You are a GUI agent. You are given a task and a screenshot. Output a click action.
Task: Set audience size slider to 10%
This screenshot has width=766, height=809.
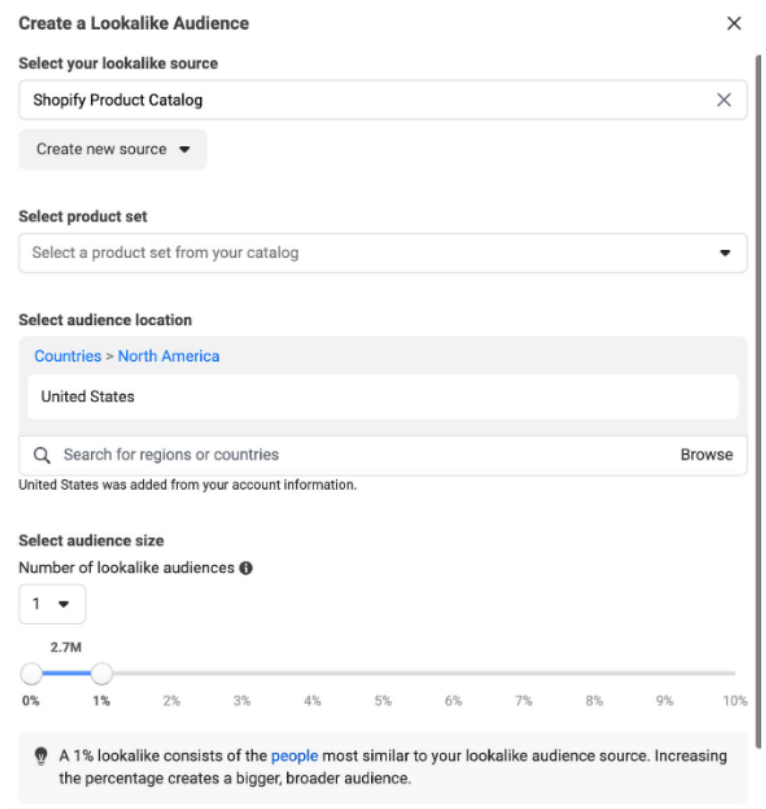[734, 673]
